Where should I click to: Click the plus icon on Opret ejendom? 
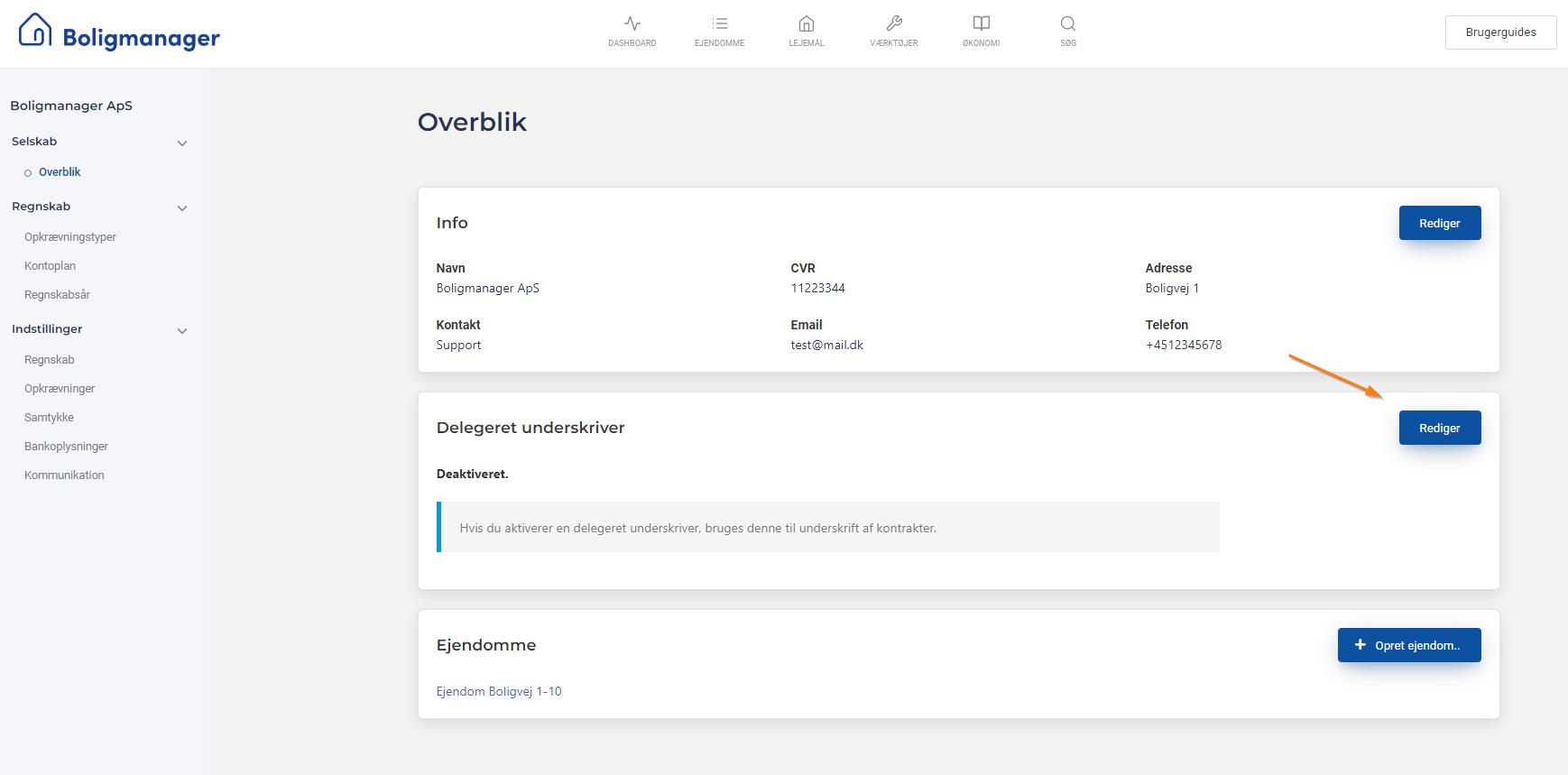coord(1360,644)
